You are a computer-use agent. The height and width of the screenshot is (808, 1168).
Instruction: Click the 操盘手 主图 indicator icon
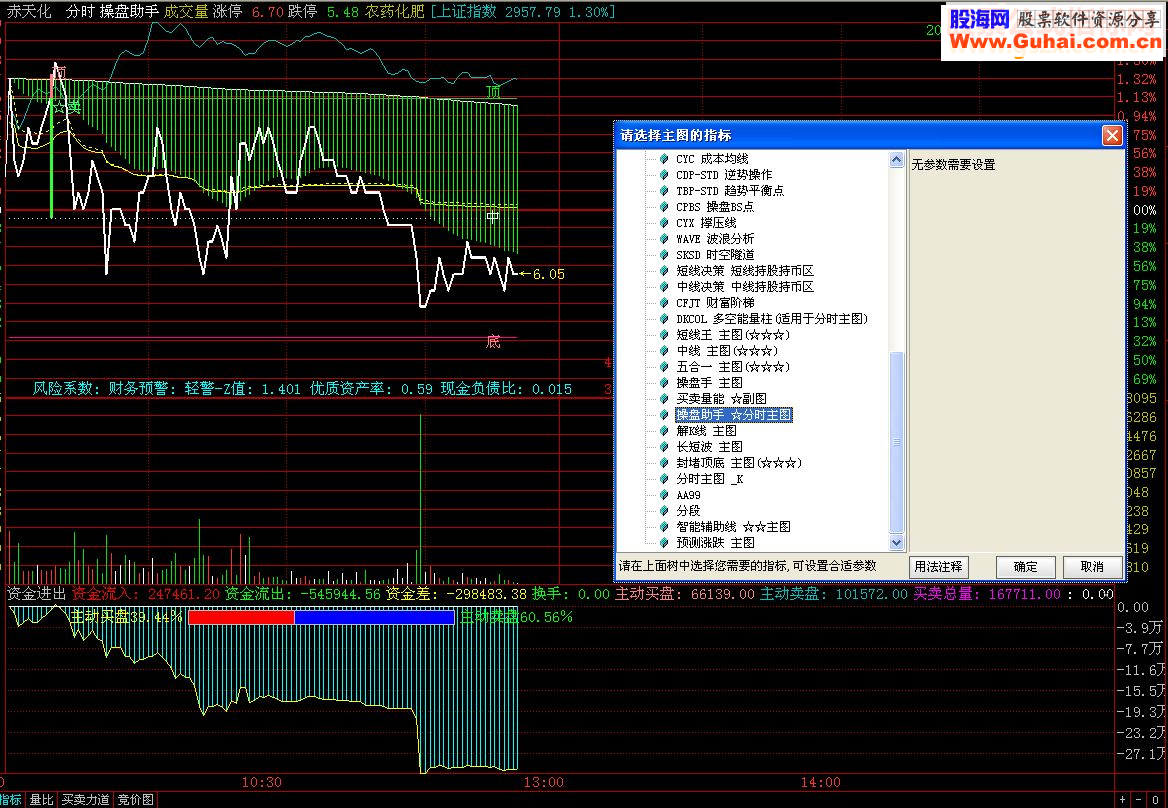[664, 383]
